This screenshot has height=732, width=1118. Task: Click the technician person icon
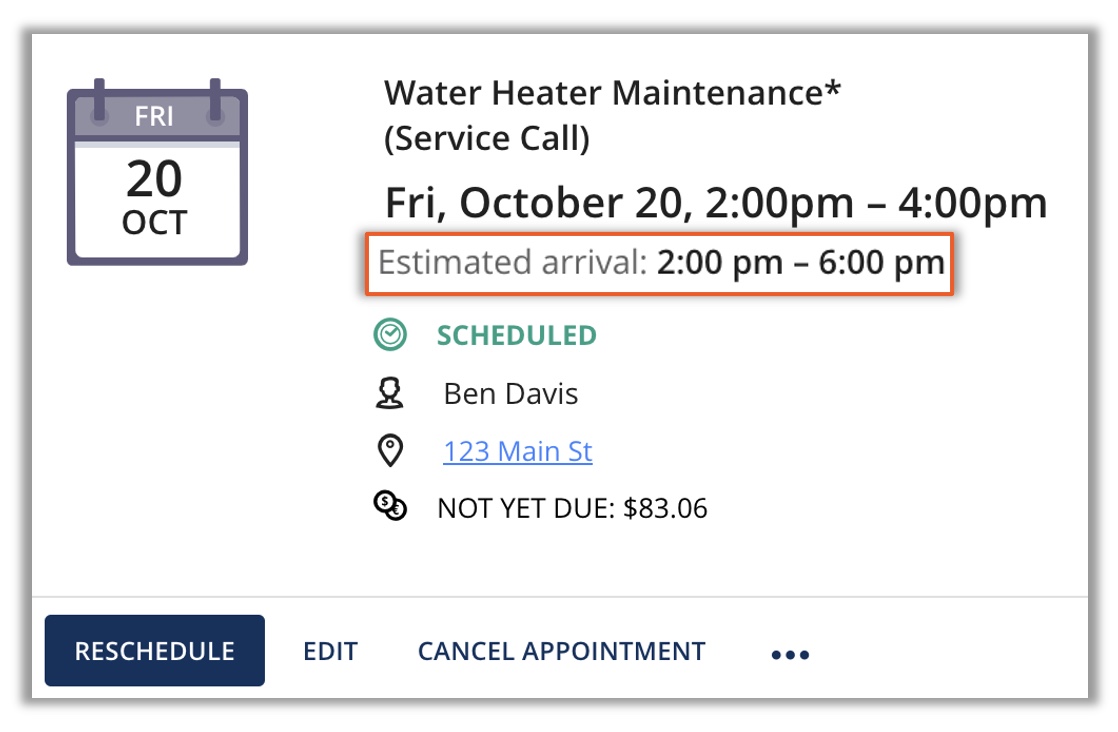[x=389, y=393]
